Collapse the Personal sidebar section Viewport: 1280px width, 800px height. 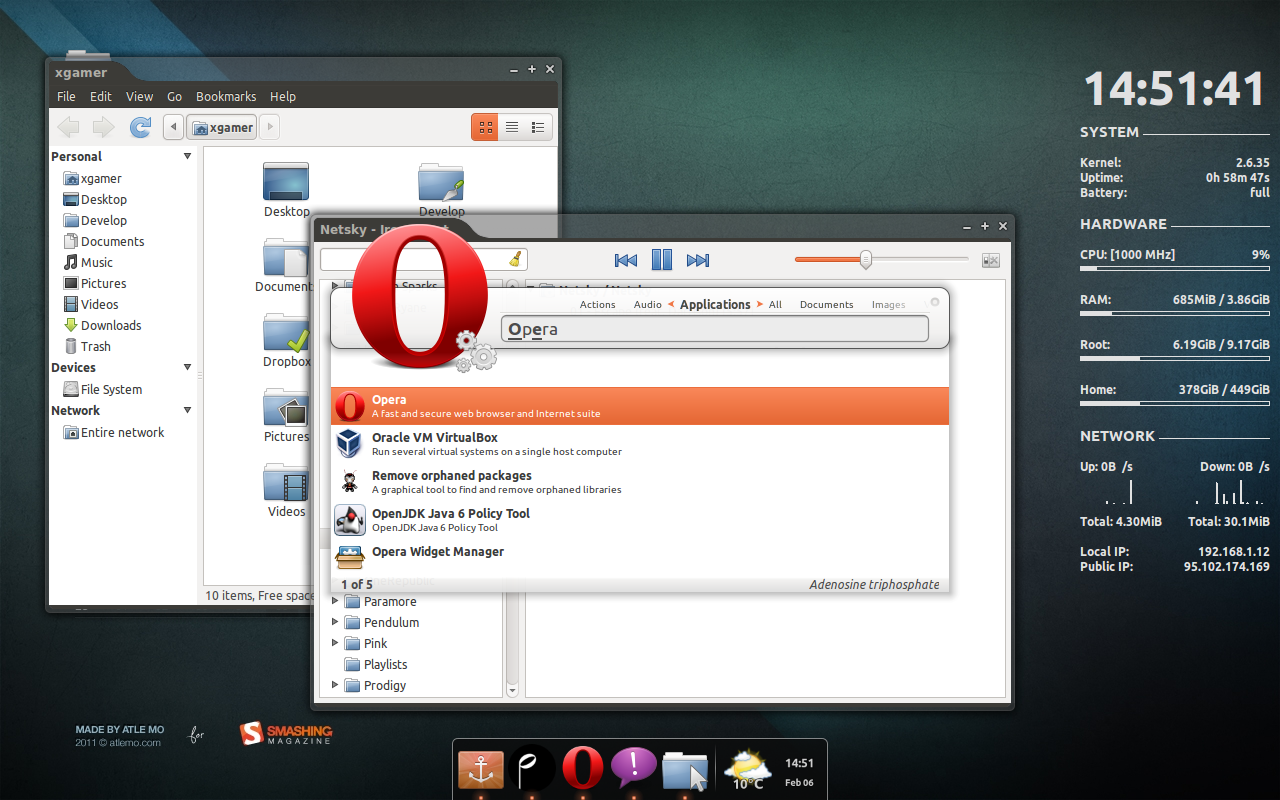187,156
